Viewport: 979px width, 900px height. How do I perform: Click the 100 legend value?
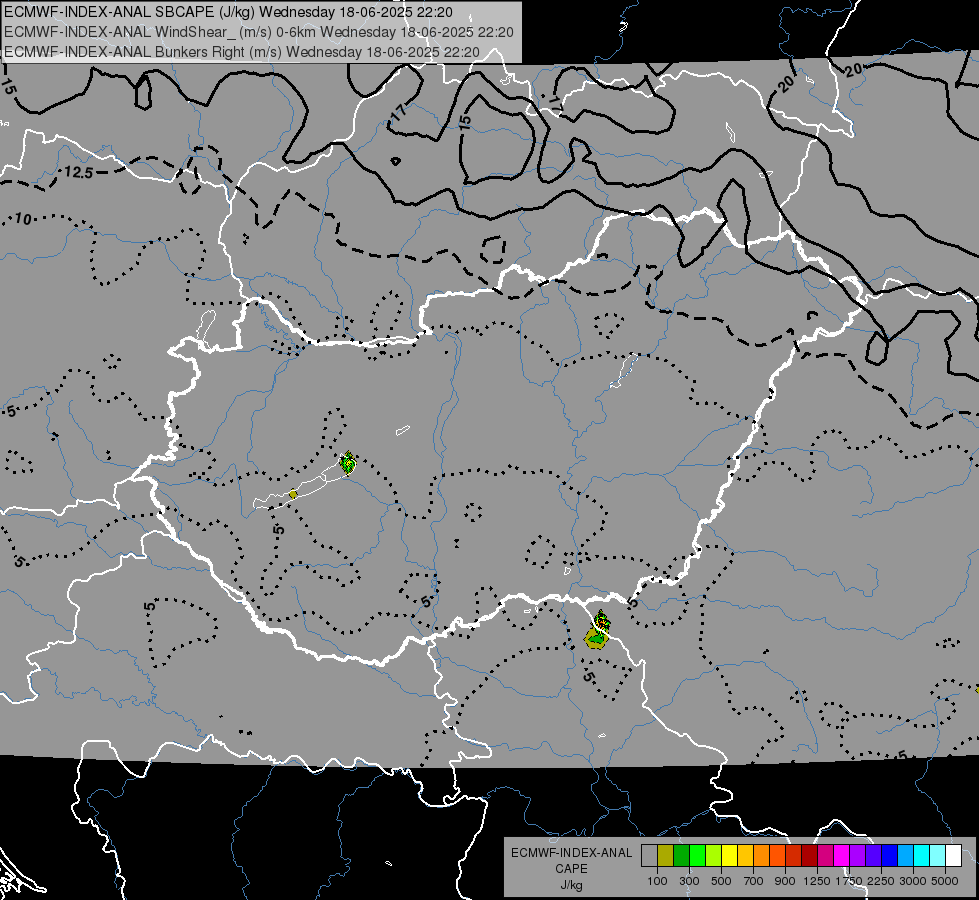[657, 881]
